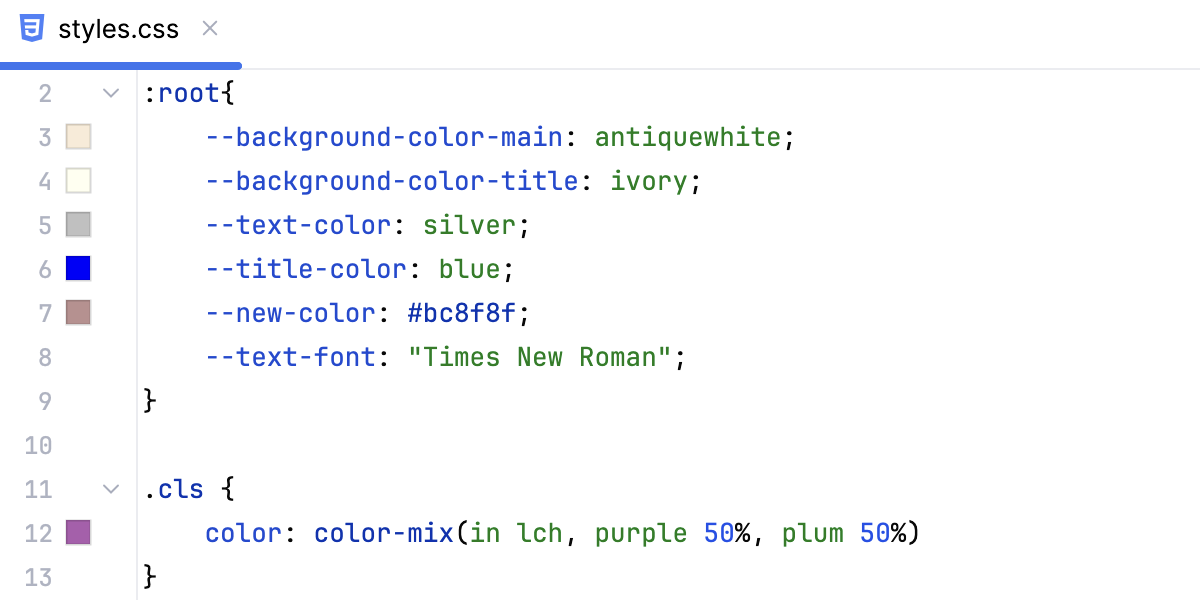Viewport: 1200px width, 600px height.
Task: Close the styles.css editor tab
Action: pos(209,29)
